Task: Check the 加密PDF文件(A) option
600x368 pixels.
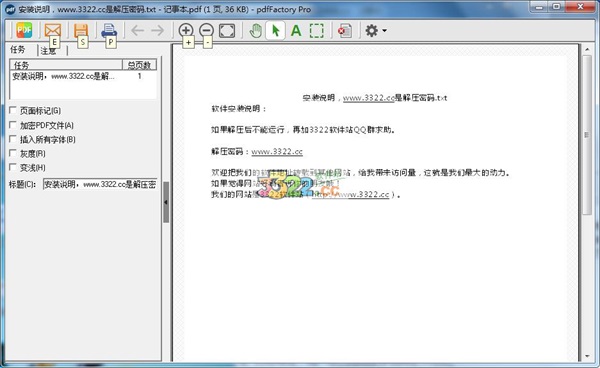Action: (13, 125)
